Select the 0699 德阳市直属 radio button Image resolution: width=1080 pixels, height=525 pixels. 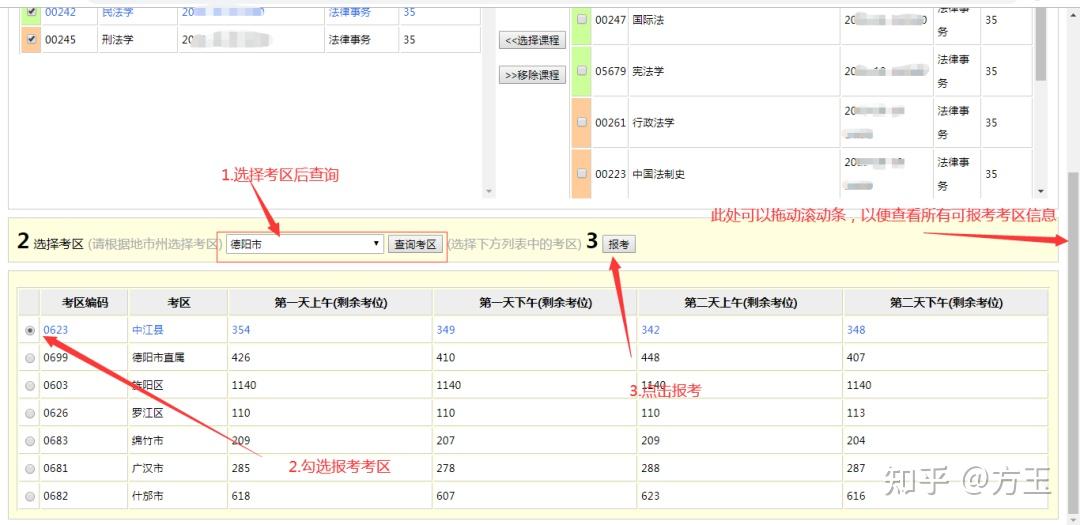(30, 358)
